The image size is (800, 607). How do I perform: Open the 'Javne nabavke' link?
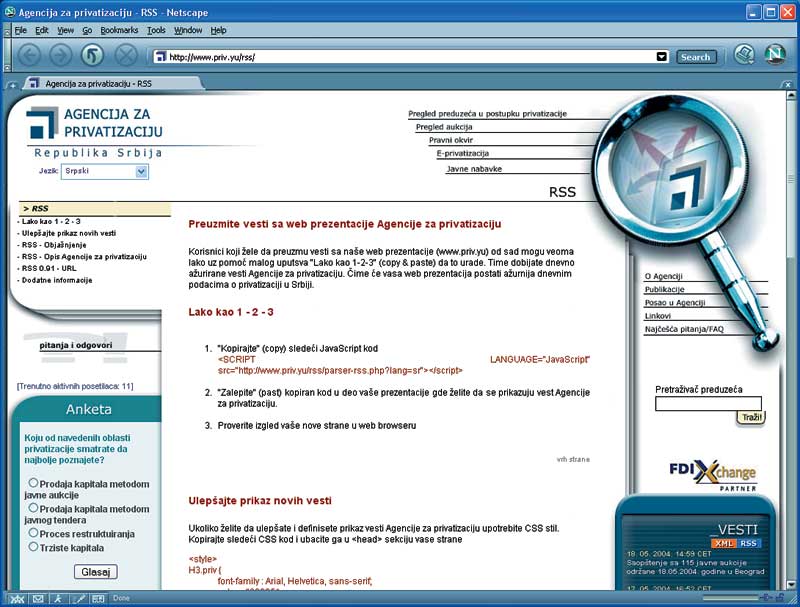[474, 169]
